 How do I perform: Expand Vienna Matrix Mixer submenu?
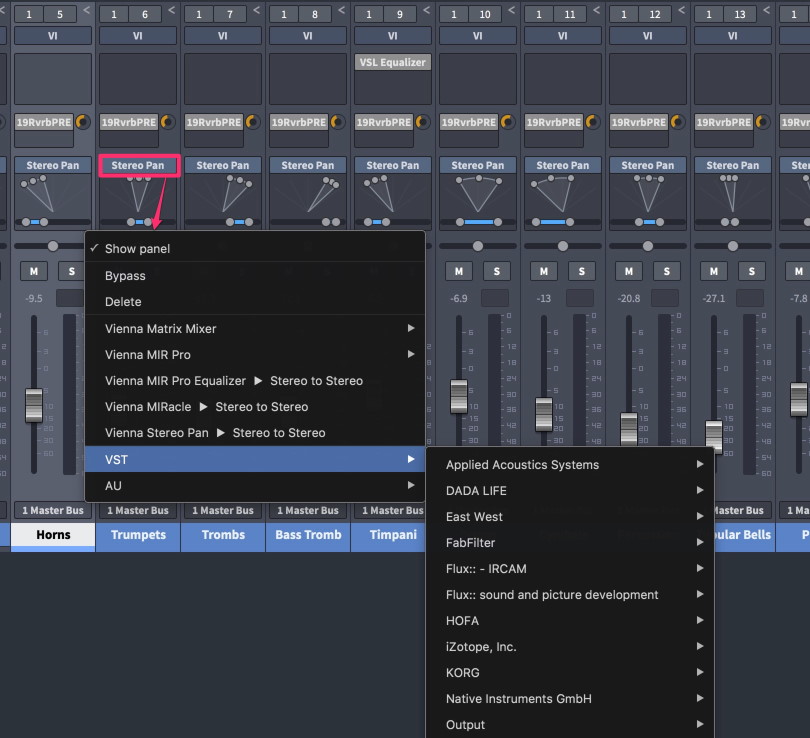(x=255, y=328)
